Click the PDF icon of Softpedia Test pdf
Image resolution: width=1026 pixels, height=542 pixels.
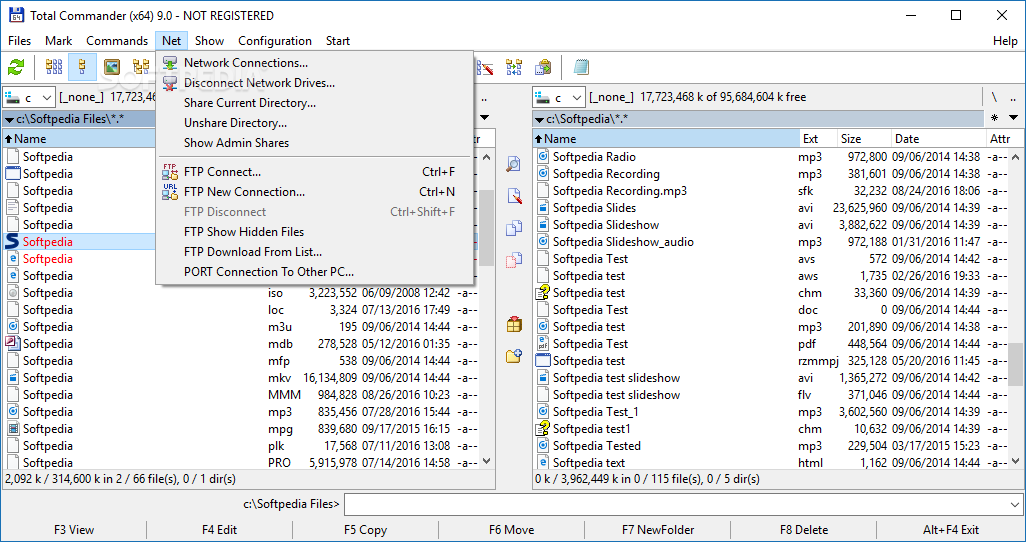pos(542,344)
